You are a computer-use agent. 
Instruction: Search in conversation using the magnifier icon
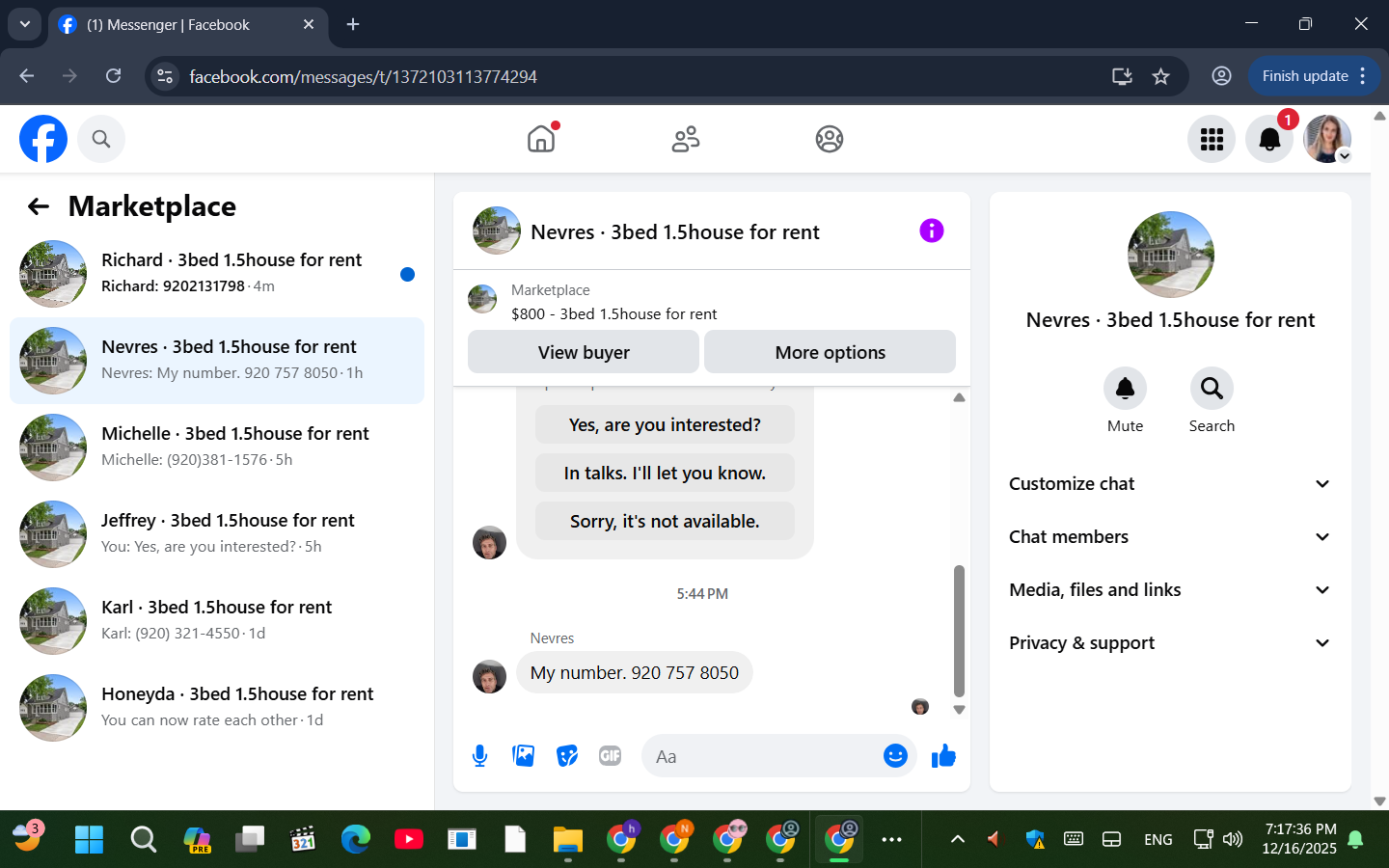pos(1212,389)
